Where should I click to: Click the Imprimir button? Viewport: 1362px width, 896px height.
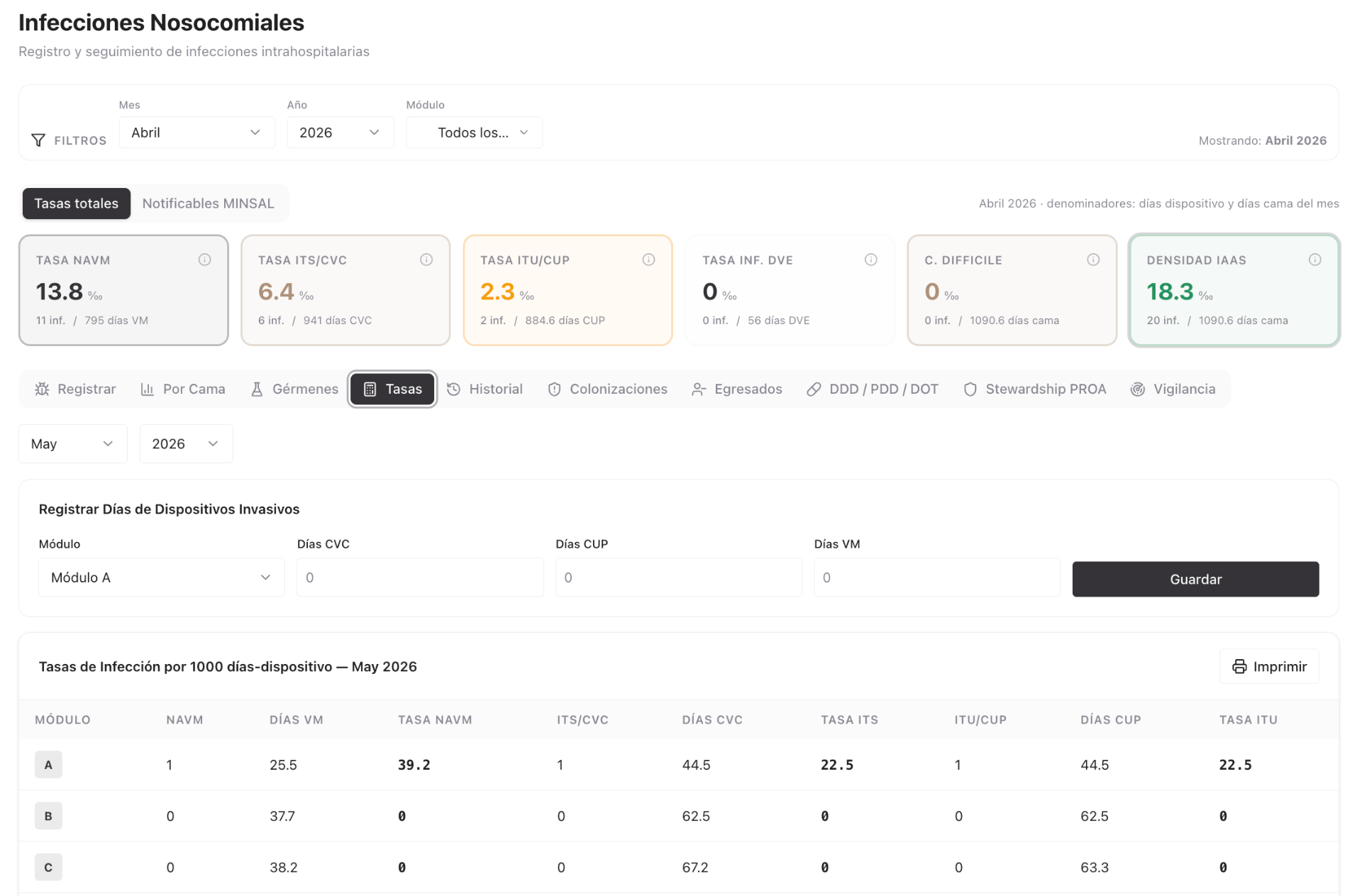1269,667
